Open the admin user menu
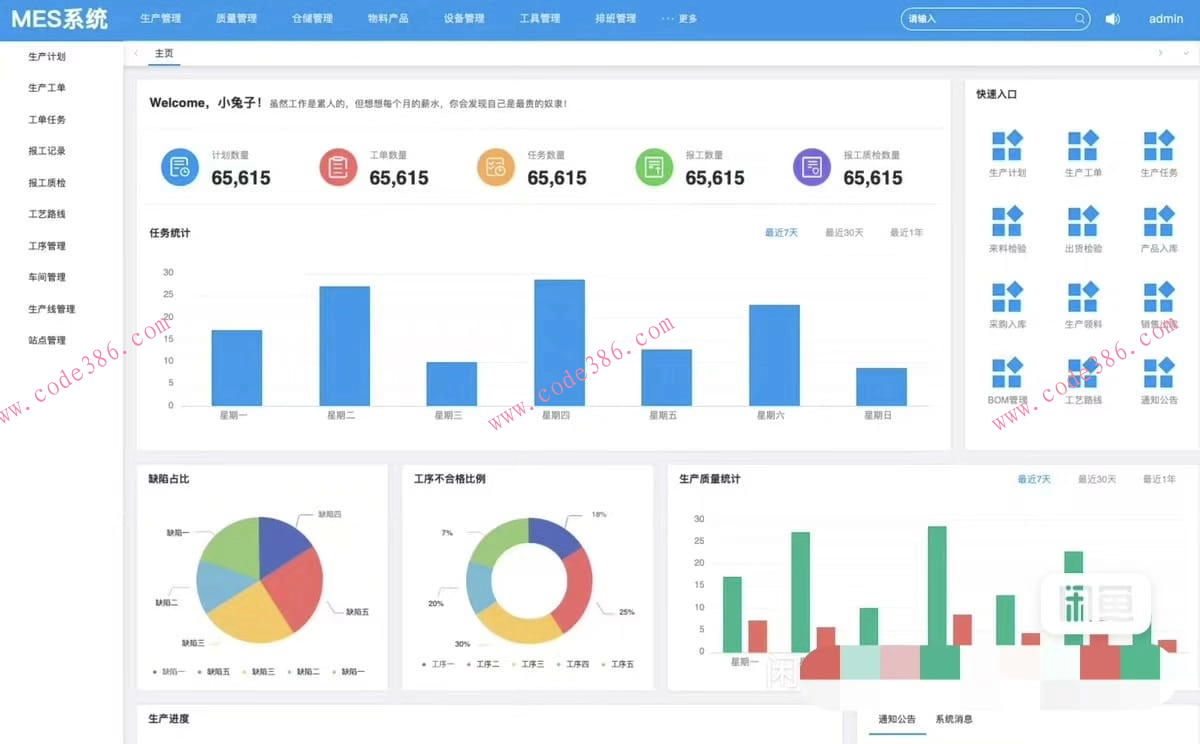 tap(1166, 19)
